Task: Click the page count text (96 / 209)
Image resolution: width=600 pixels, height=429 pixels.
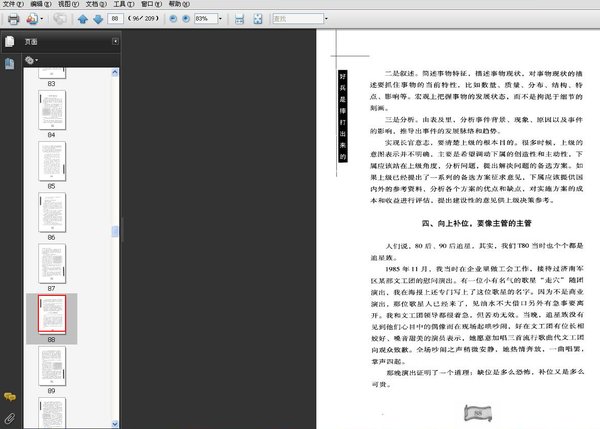Action: click(143, 18)
